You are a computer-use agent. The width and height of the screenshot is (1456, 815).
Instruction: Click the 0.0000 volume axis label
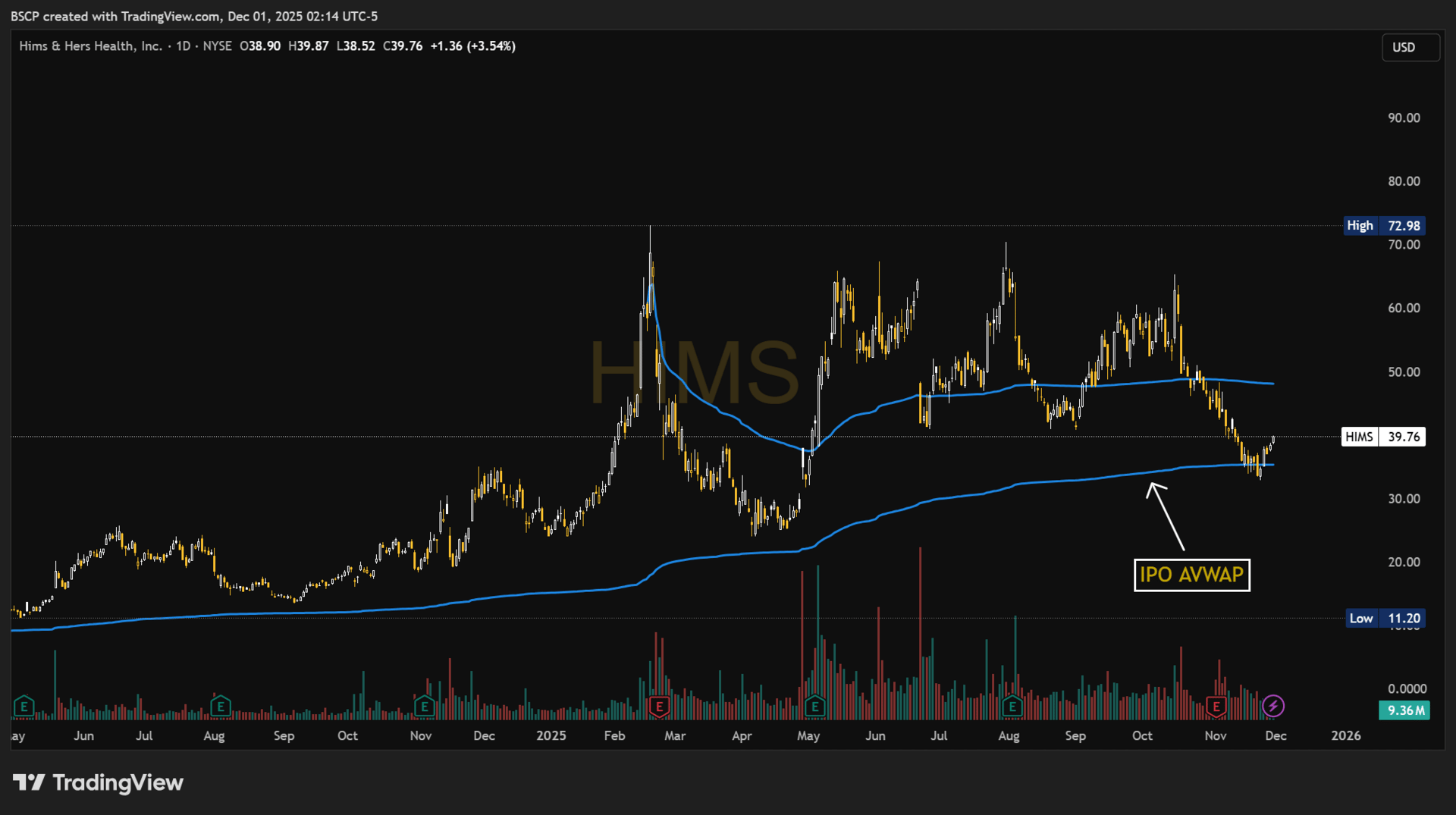[1407, 689]
